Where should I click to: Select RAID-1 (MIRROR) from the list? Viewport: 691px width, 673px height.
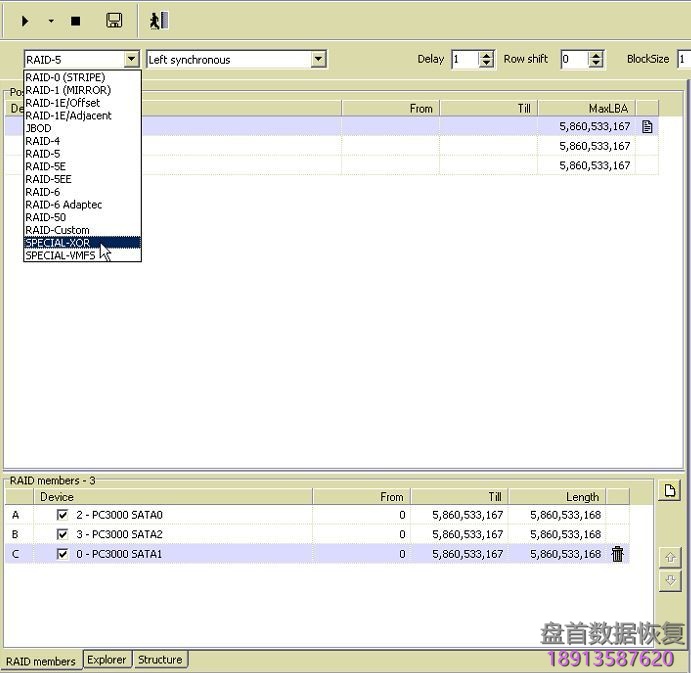(x=82, y=90)
